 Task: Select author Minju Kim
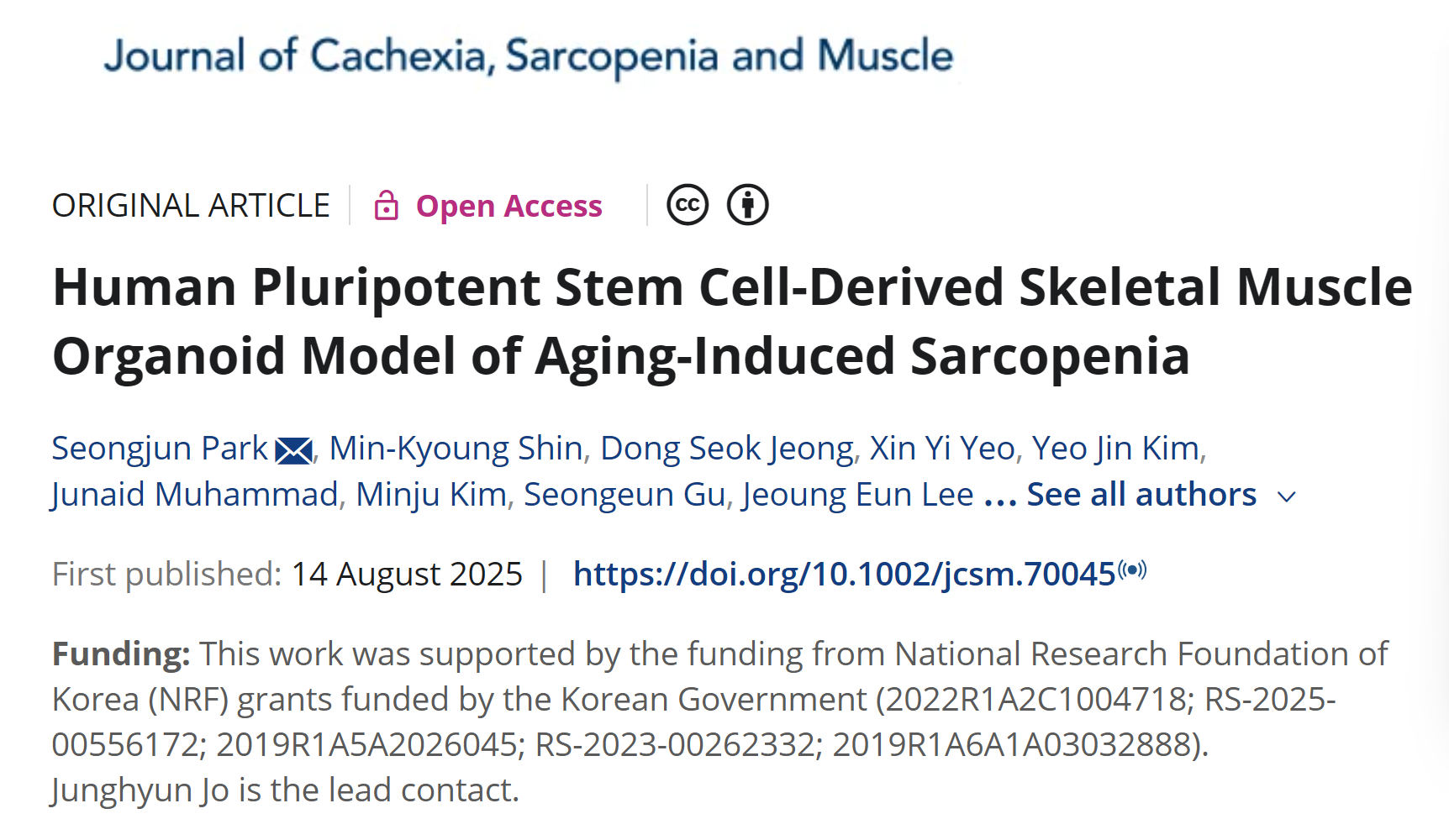(431, 495)
